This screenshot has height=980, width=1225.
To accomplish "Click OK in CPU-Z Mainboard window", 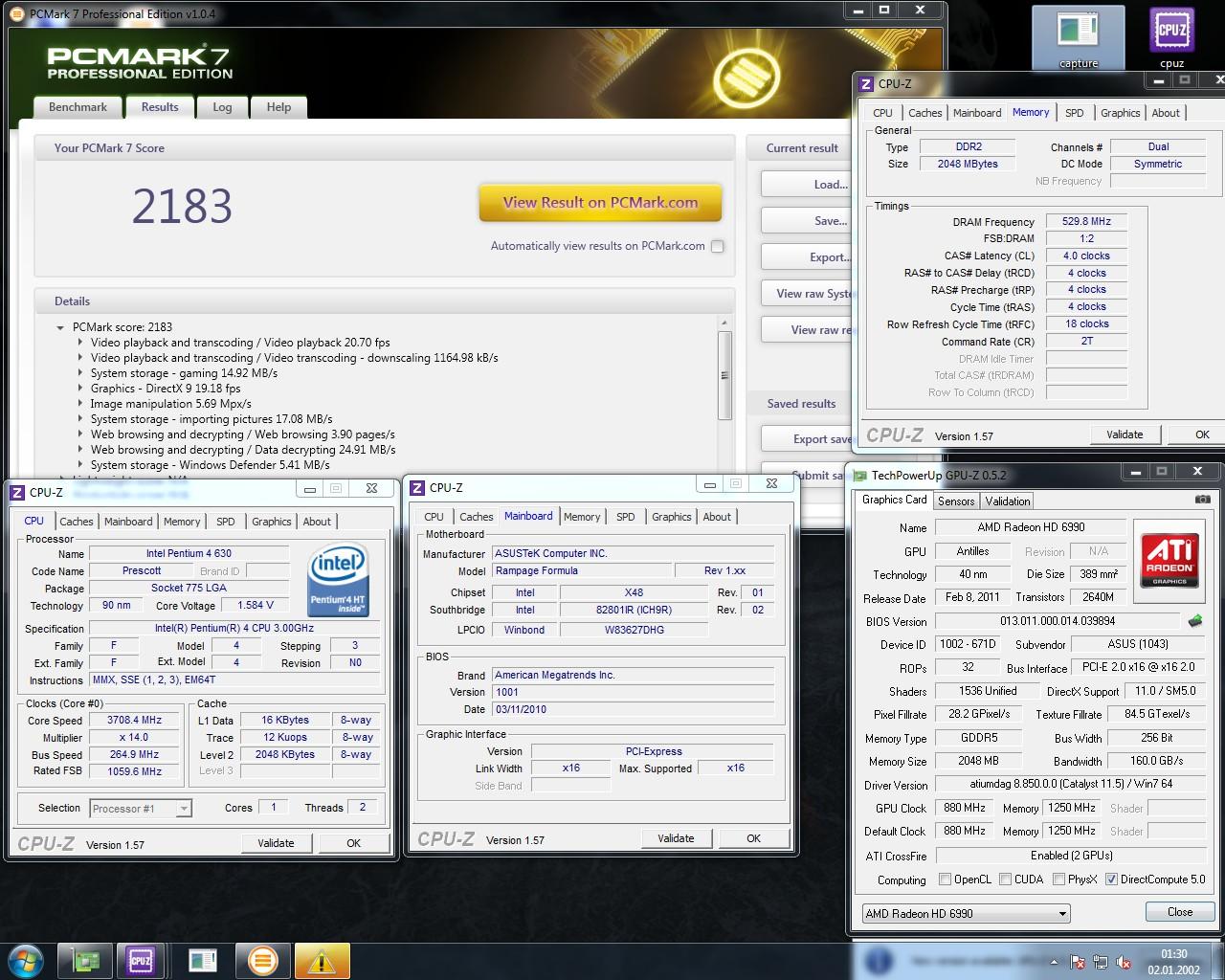I will click(753, 838).
